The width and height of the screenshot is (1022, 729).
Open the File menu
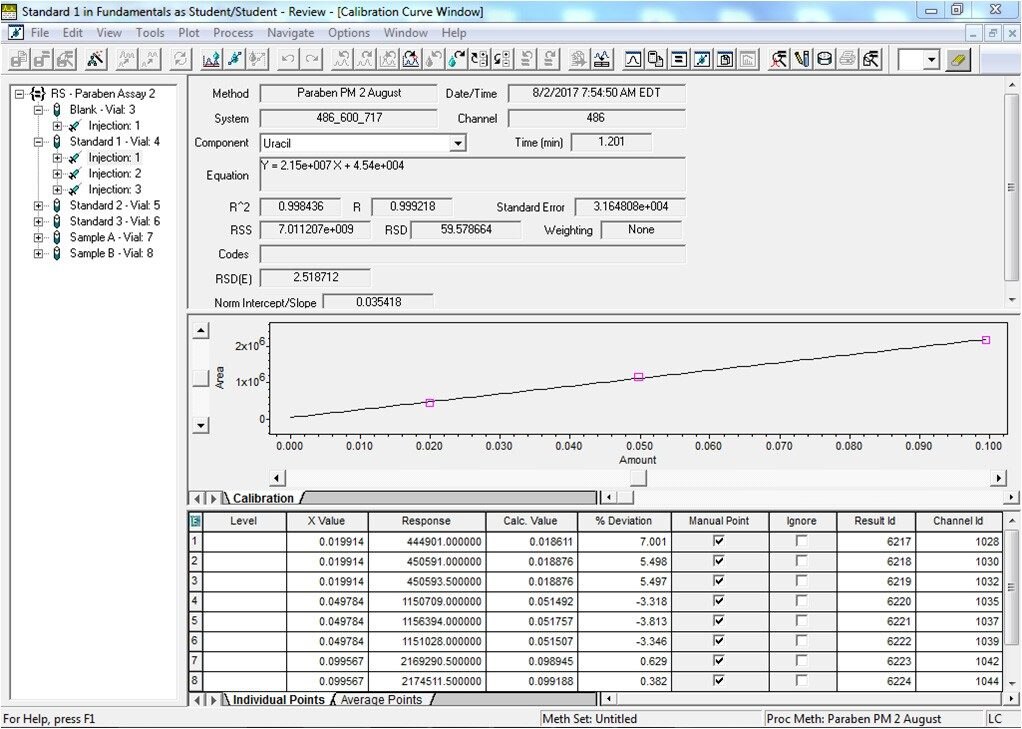point(40,33)
